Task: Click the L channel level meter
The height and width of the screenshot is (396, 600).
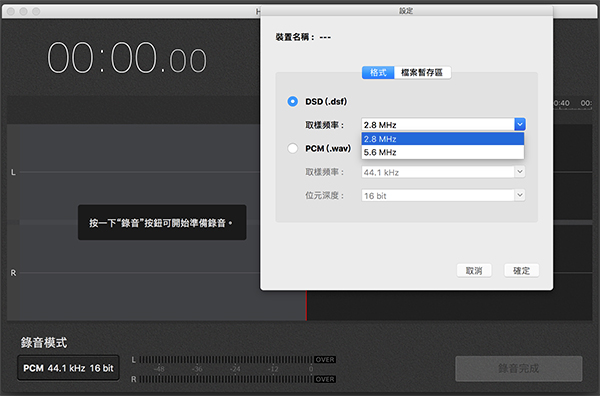Action: (226, 360)
